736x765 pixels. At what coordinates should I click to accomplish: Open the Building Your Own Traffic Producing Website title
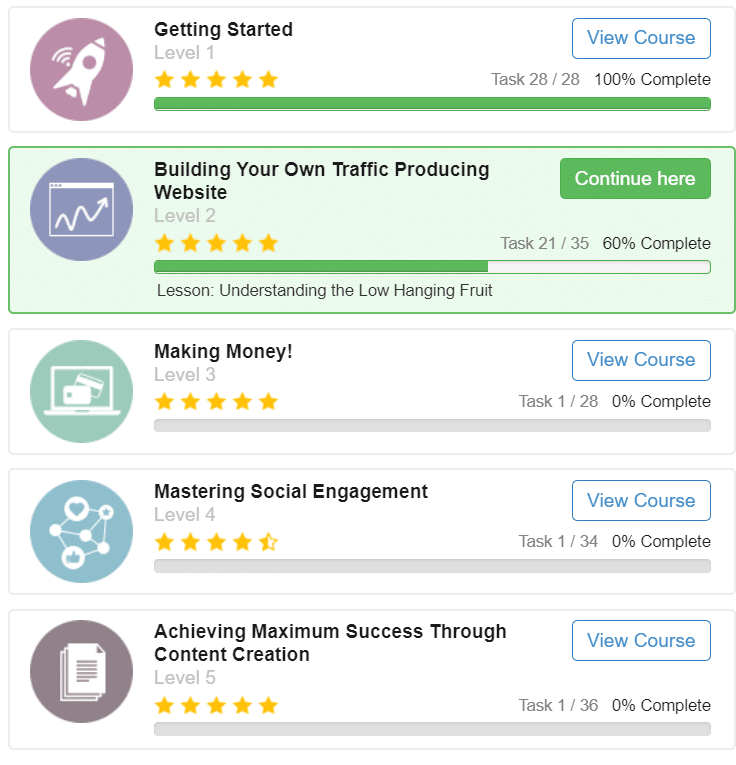(322, 181)
